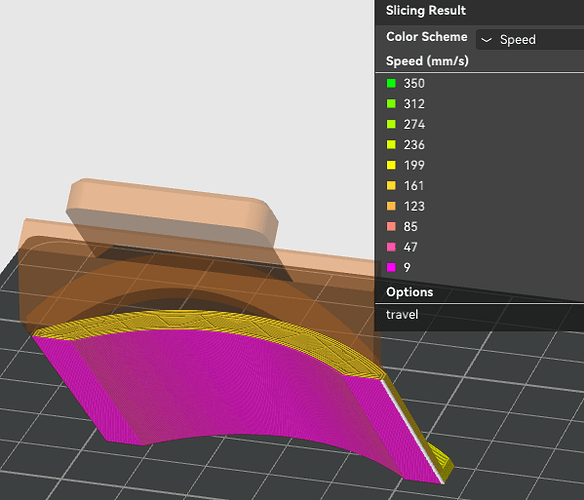
Task: Select the 47 speed pink swatch
Action: point(391,247)
